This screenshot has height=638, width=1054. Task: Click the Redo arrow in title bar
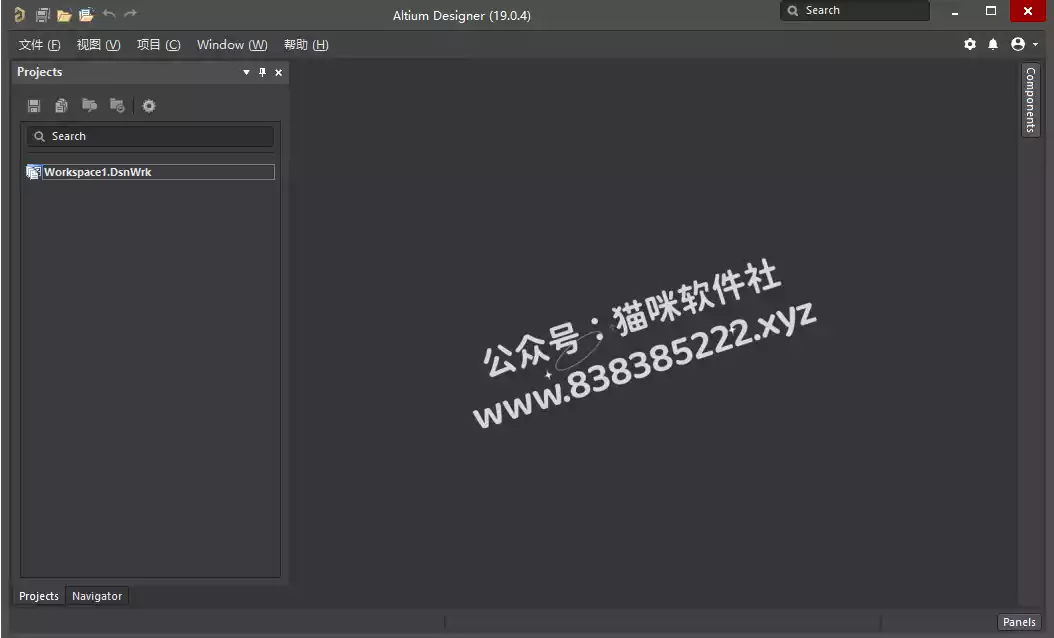[x=130, y=13]
